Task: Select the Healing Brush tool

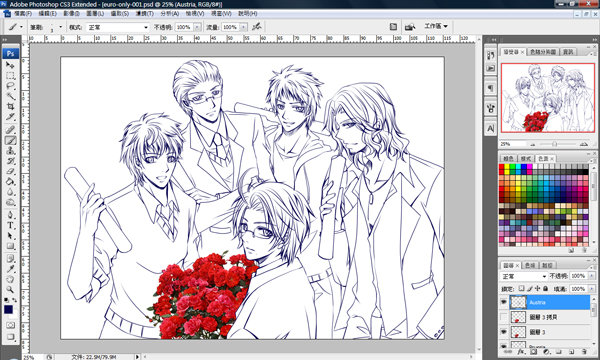Action: 10,130
